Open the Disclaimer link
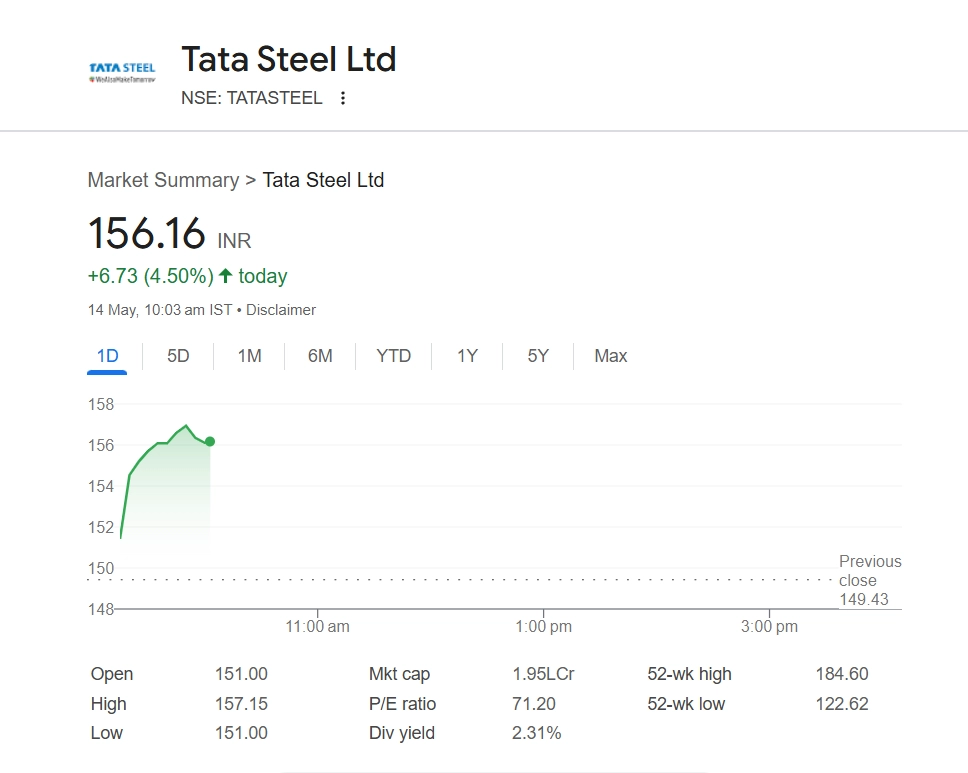This screenshot has width=968, height=773. pos(281,310)
